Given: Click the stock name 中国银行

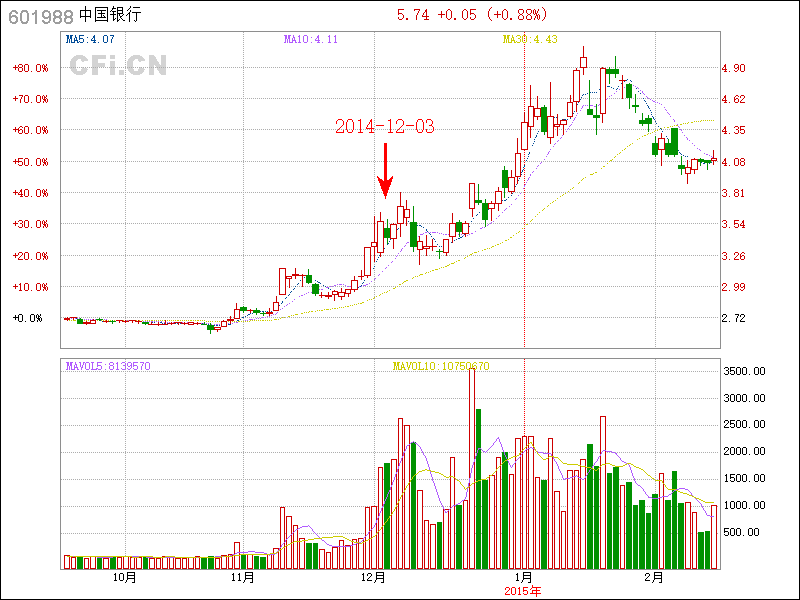Looking at the screenshot, I should click(x=110, y=15).
